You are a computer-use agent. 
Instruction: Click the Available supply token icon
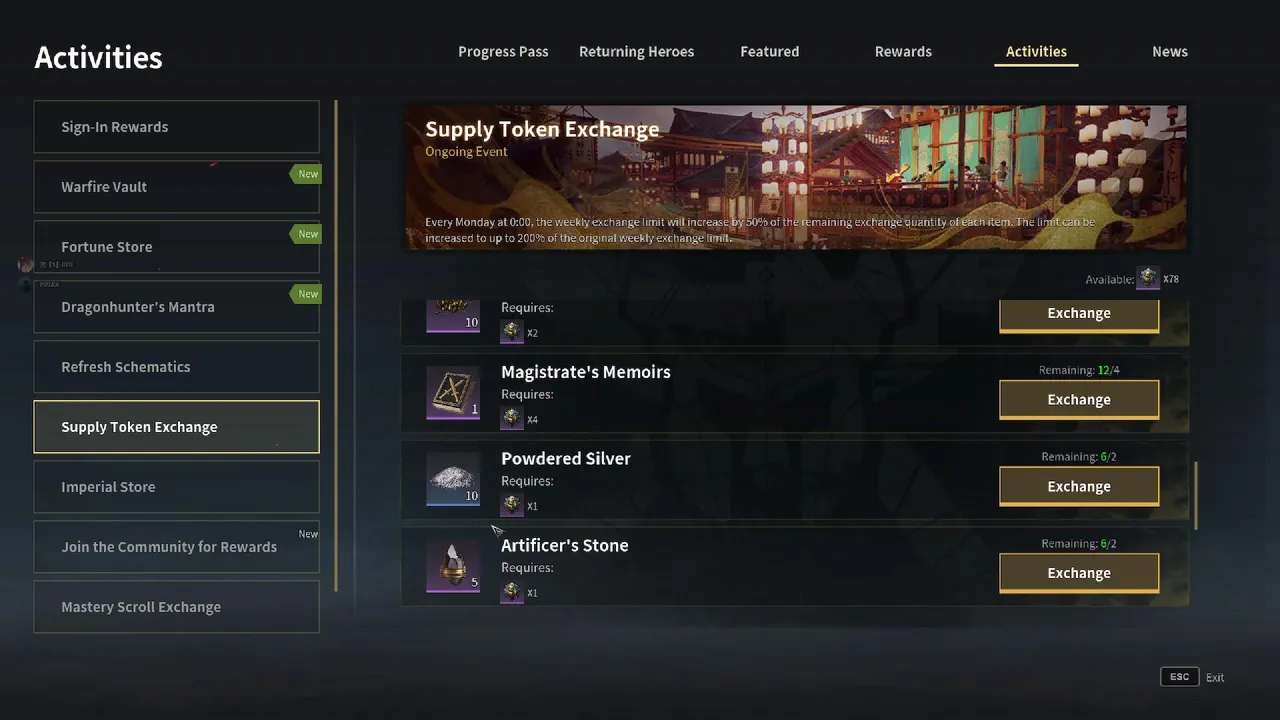pos(1148,278)
